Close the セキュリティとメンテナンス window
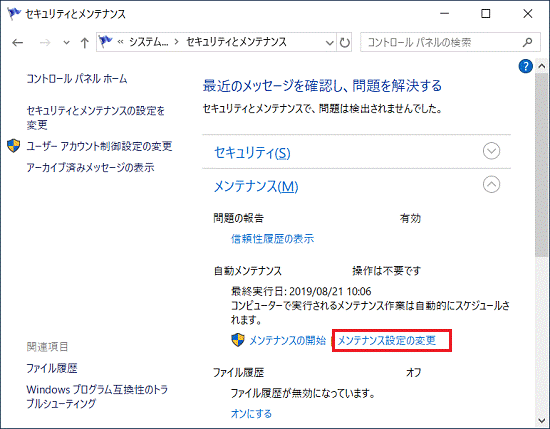Screen dimensions: 550x429 pos(528,14)
